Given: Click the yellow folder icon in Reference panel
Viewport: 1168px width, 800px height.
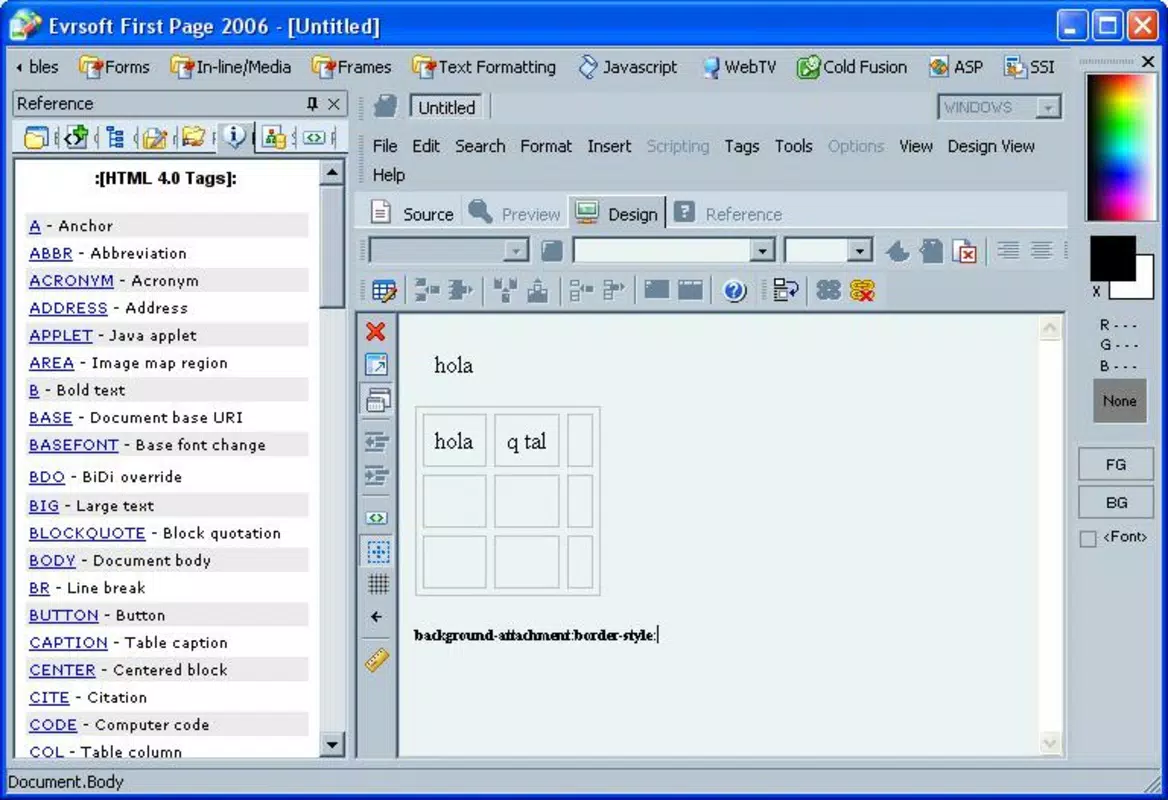Looking at the screenshot, I should 36,138.
